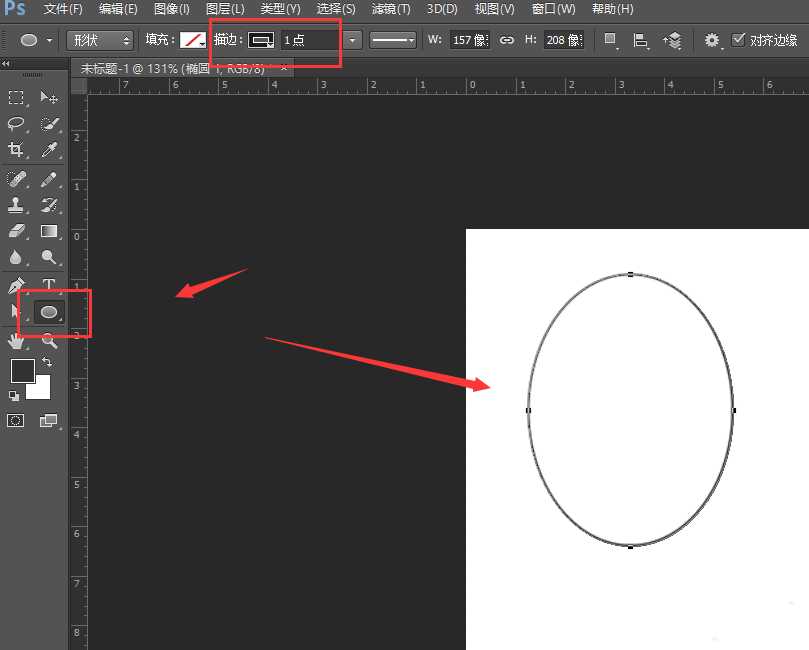Click the shape width W input field
The width and height of the screenshot is (809, 650).
(x=470, y=40)
